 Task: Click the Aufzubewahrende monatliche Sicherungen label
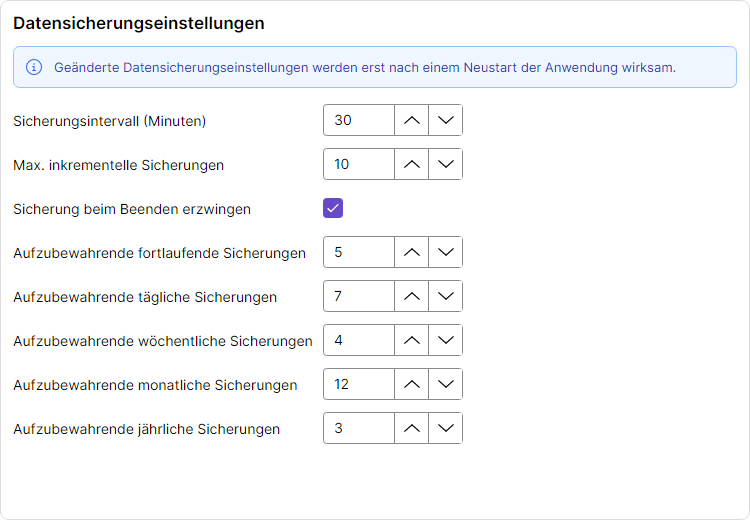point(155,385)
